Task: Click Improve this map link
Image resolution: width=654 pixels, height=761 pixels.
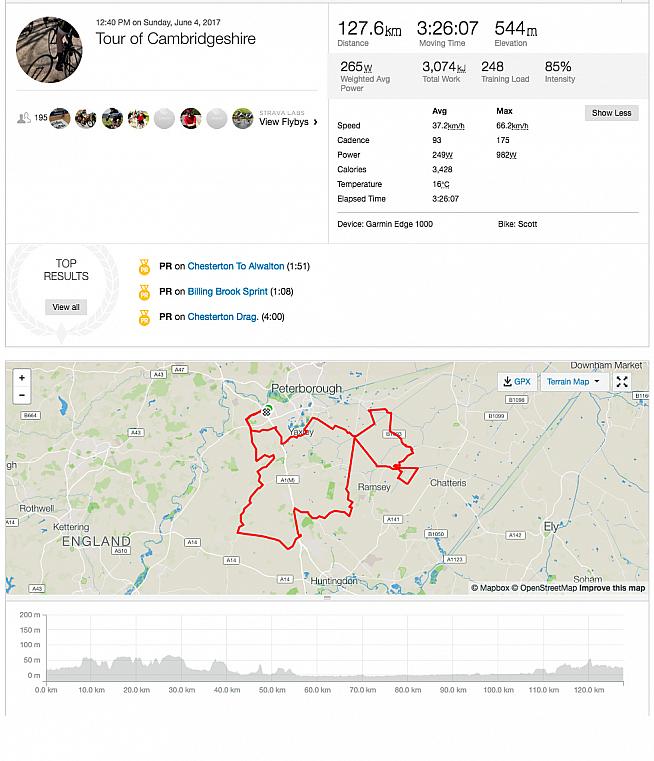Action: click(x=612, y=588)
